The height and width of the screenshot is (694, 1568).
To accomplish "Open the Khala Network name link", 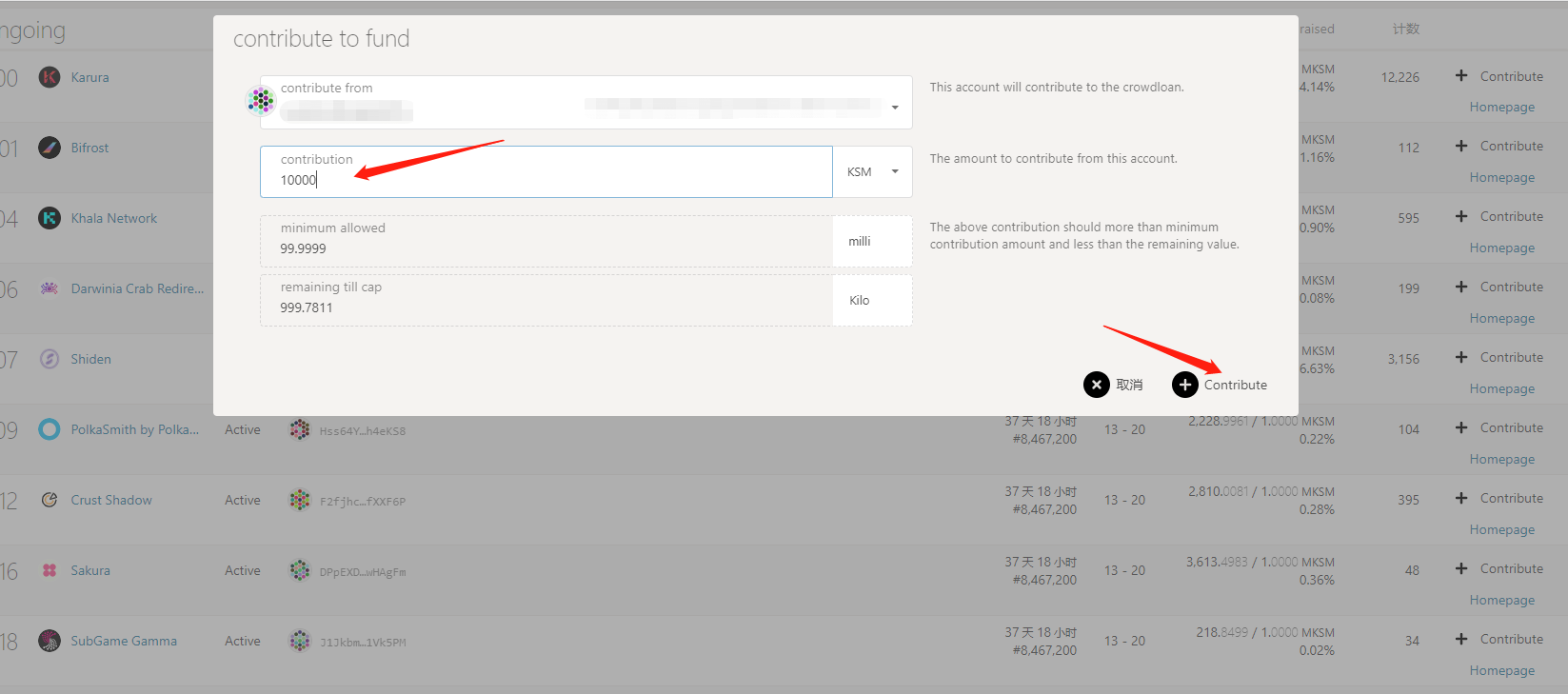I will pos(113,218).
